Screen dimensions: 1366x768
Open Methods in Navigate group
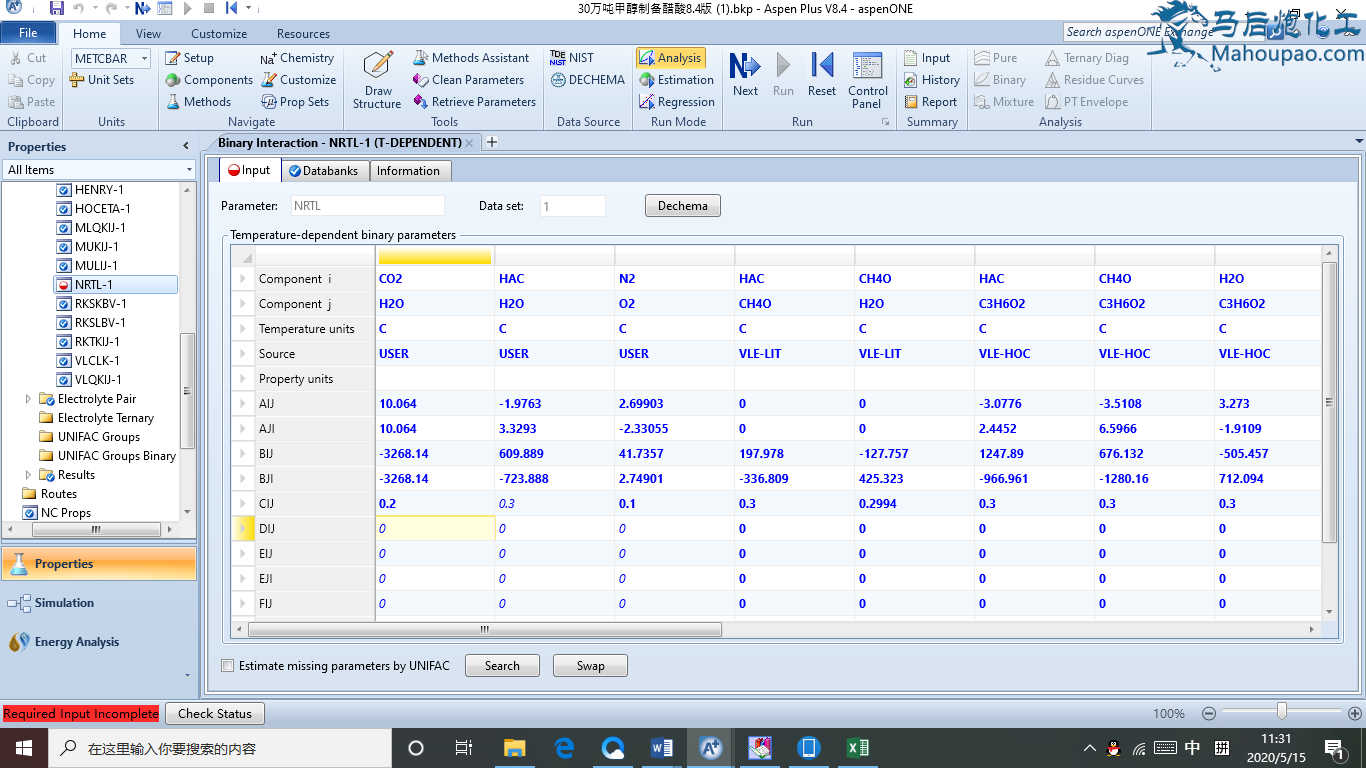[198, 102]
